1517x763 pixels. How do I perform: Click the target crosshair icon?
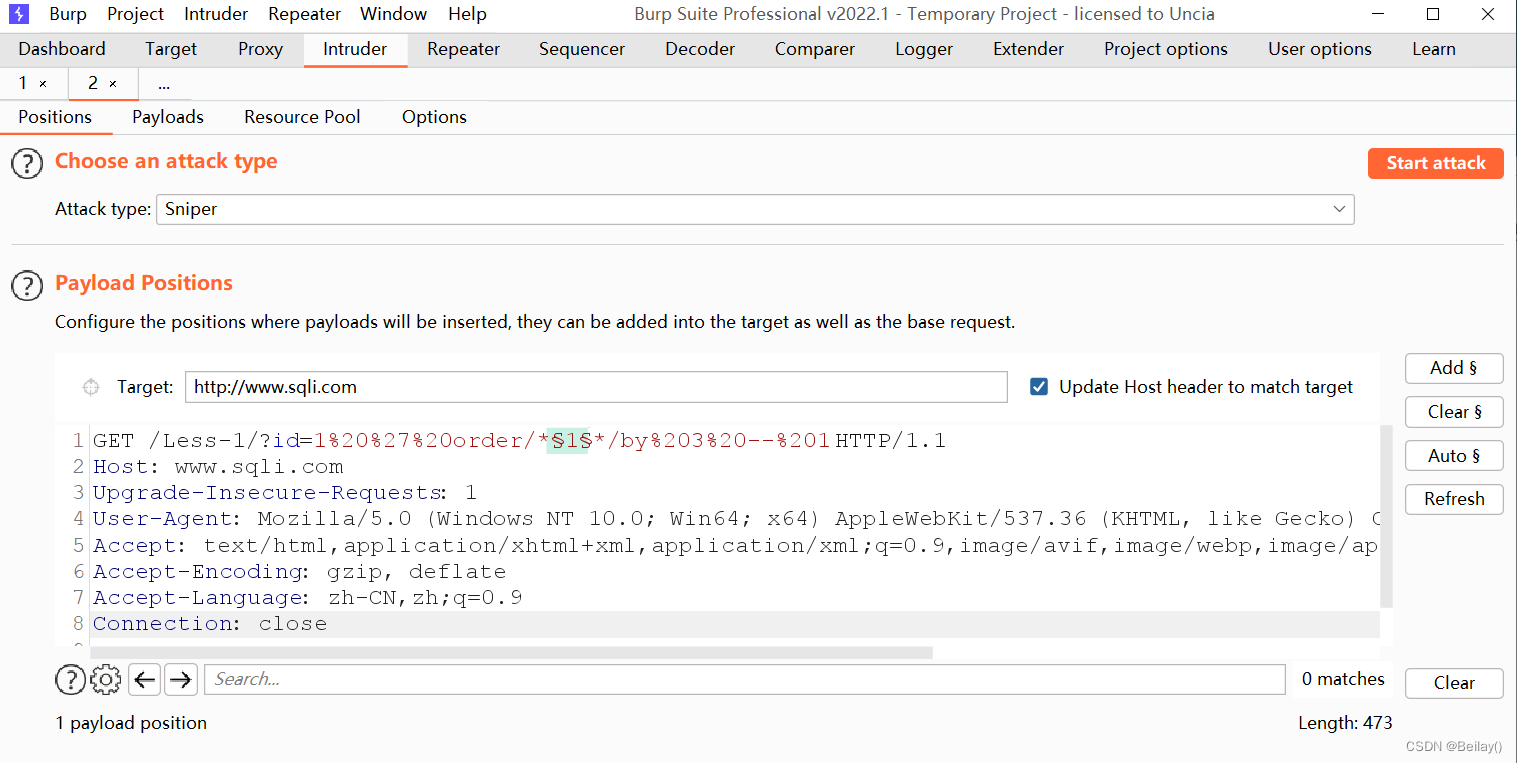point(91,387)
